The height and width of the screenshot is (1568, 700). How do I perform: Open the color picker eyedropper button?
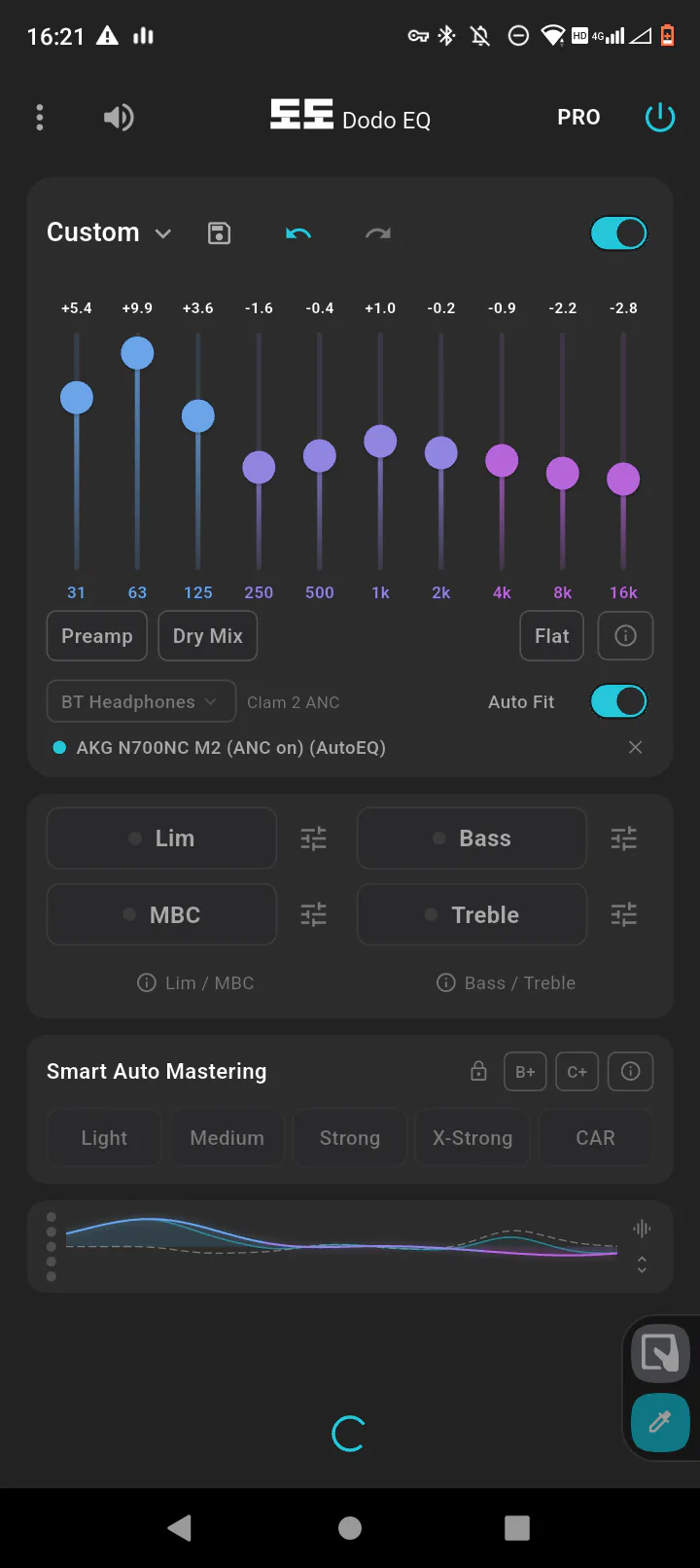[x=659, y=1422]
